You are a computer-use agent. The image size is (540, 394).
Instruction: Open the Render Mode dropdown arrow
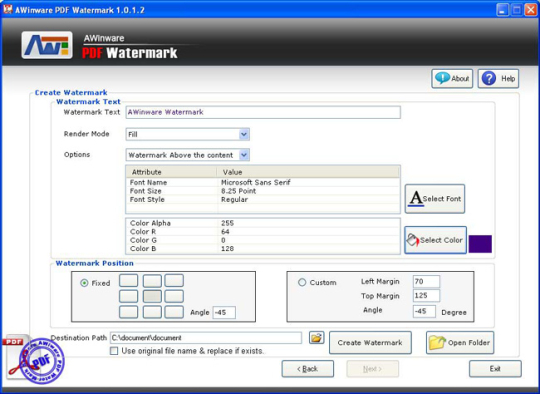click(x=244, y=134)
